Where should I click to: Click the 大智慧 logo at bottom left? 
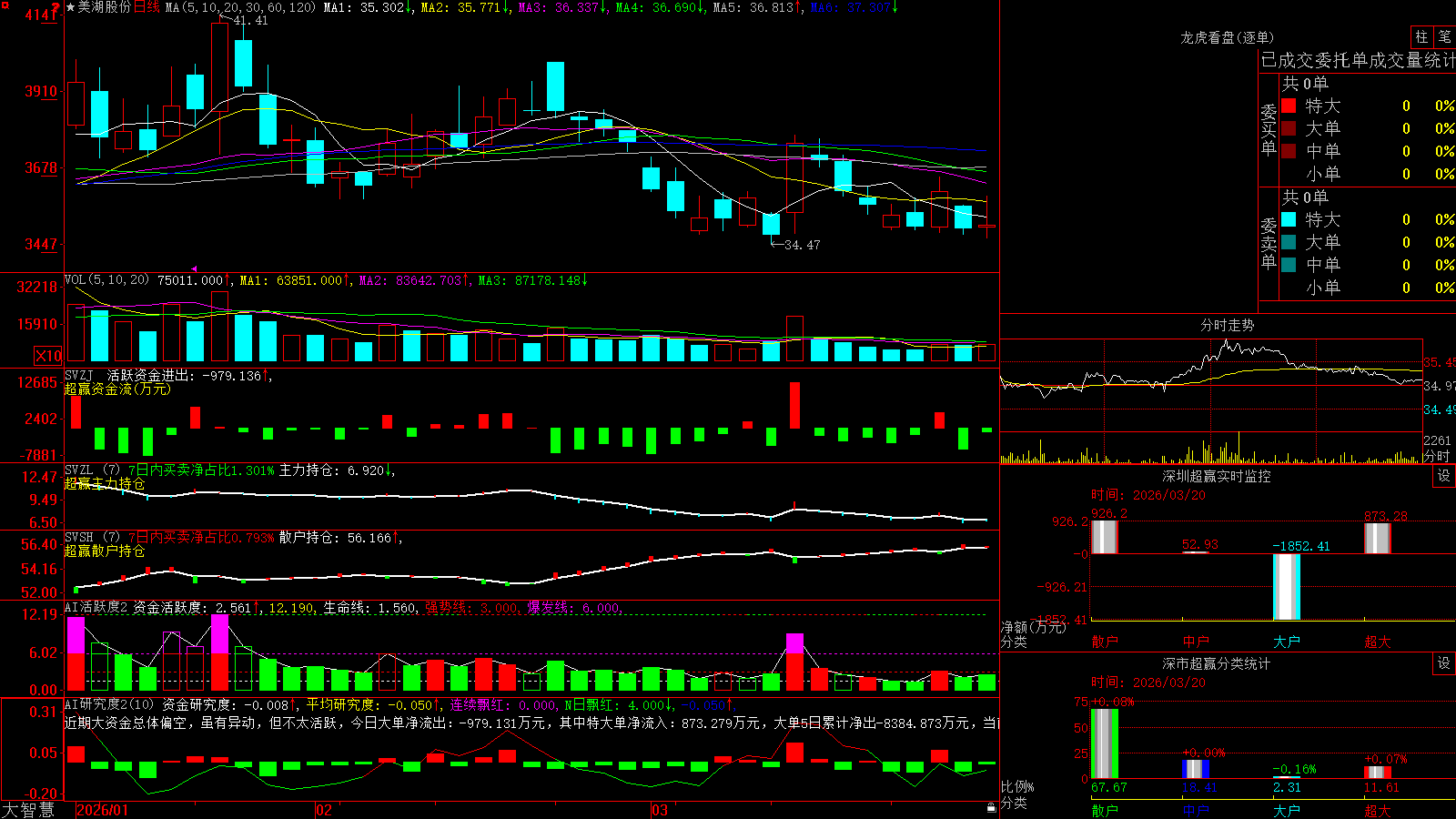28,809
